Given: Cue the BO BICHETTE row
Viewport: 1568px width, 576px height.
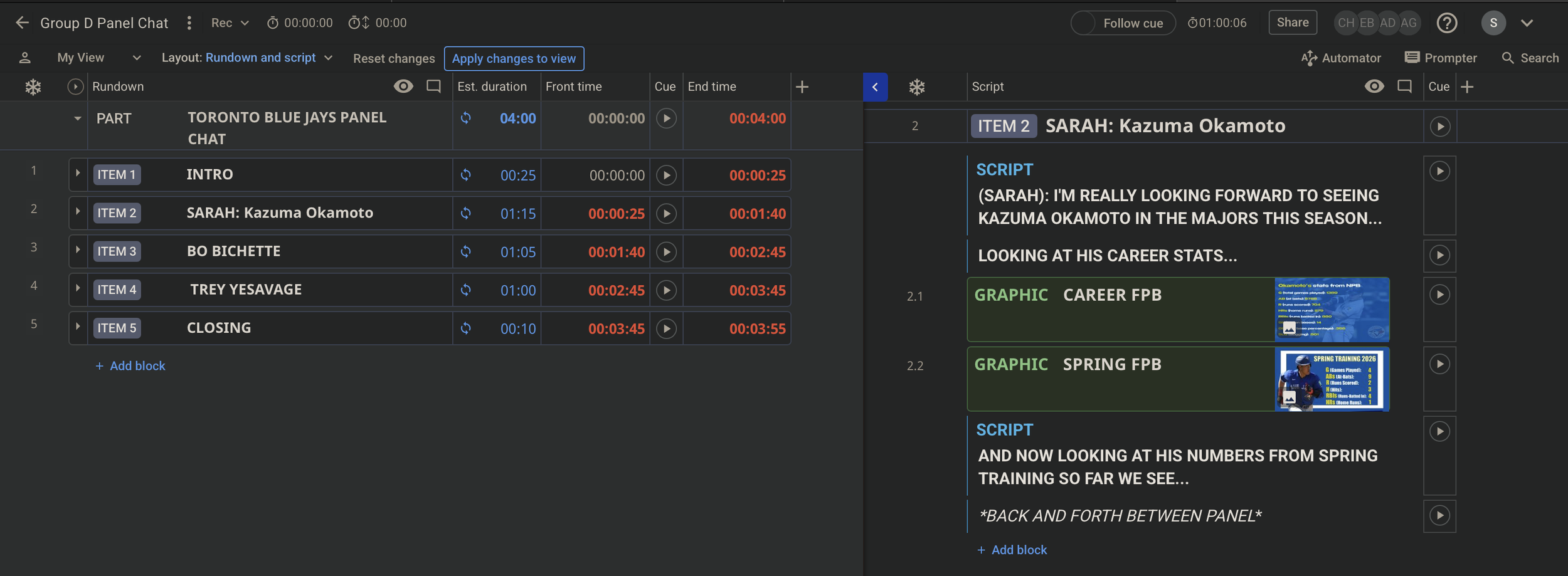Looking at the screenshot, I should [666, 252].
